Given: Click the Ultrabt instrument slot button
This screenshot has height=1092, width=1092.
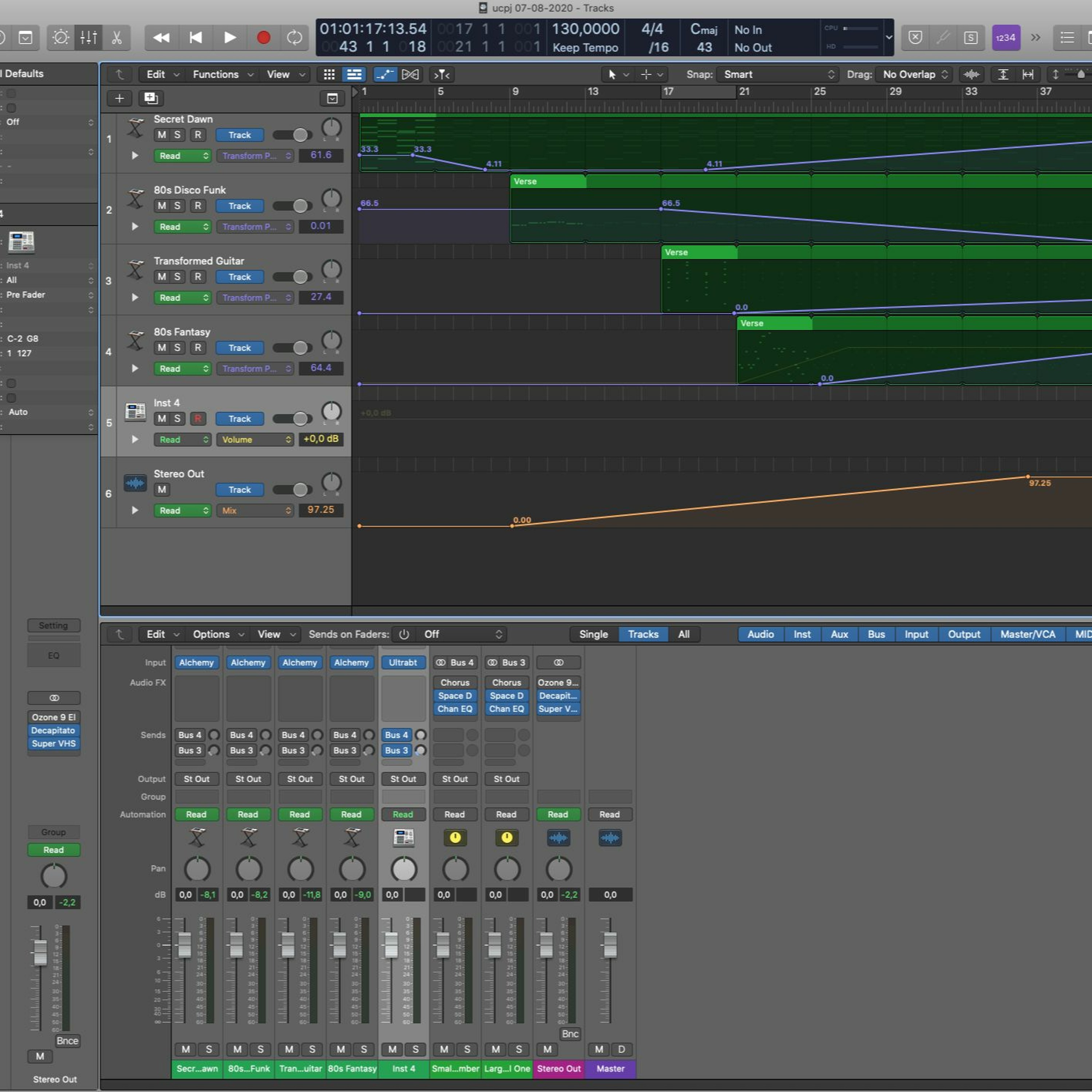Looking at the screenshot, I should (x=403, y=662).
